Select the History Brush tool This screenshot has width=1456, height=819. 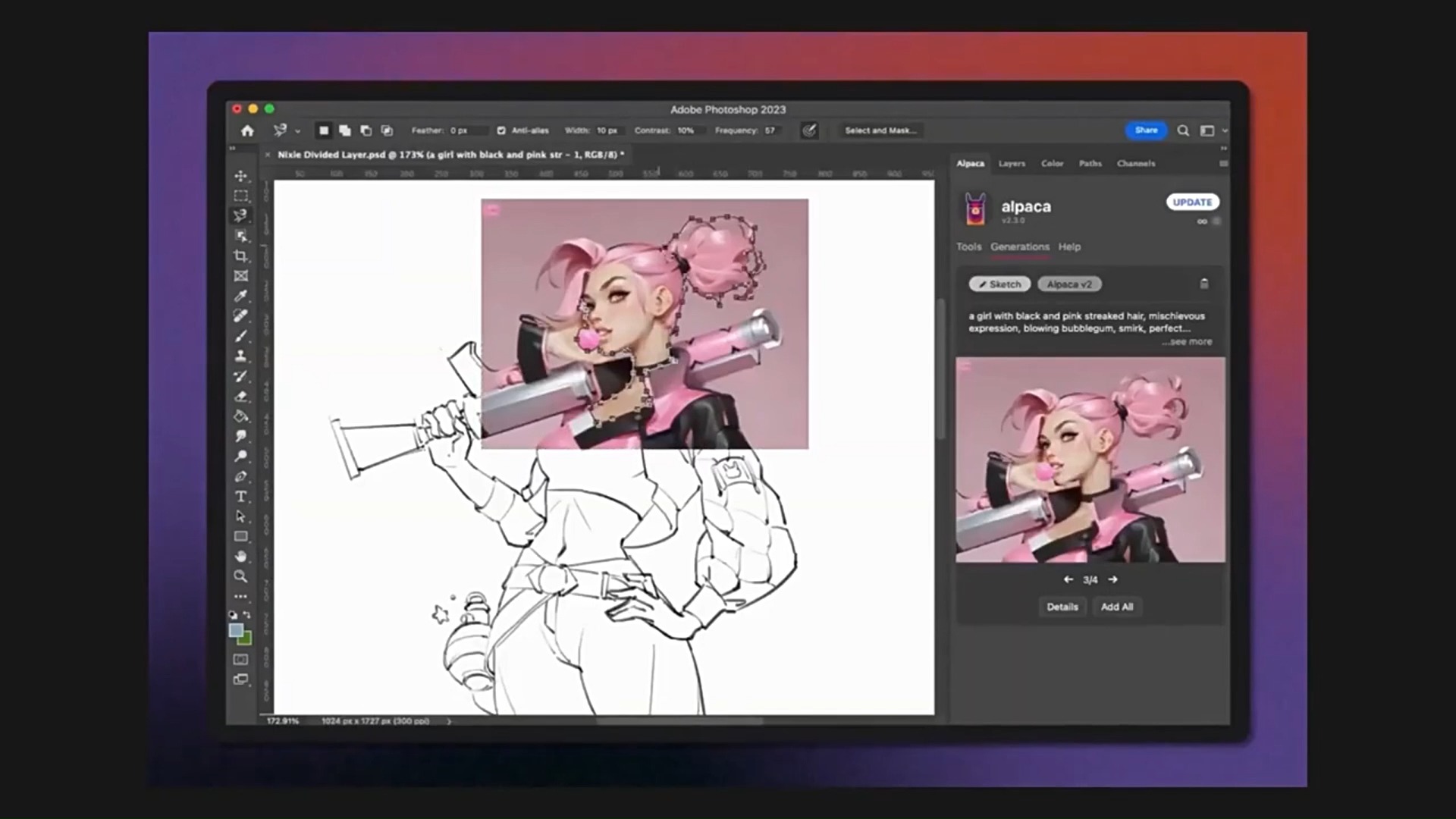click(241, 376)
